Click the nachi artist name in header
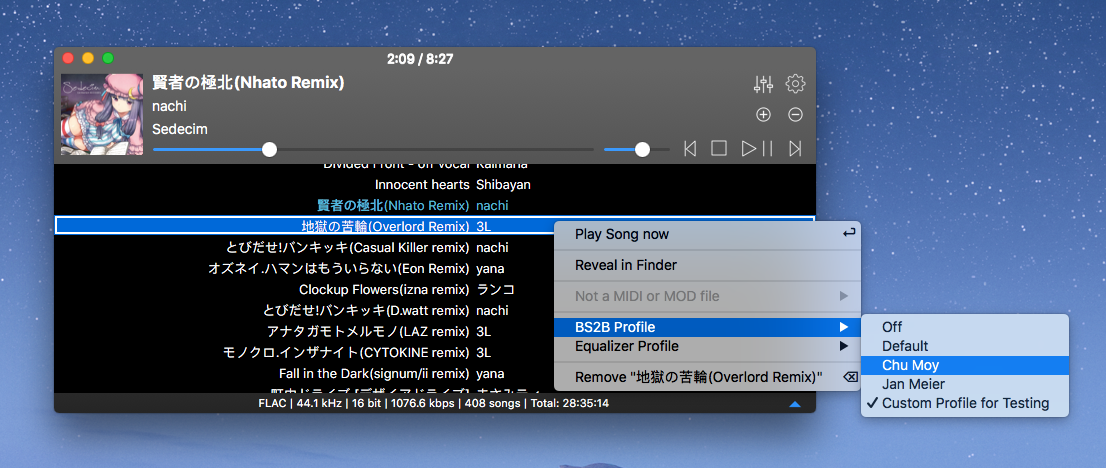Screen dimensions: 1106x468 point(169,107)
